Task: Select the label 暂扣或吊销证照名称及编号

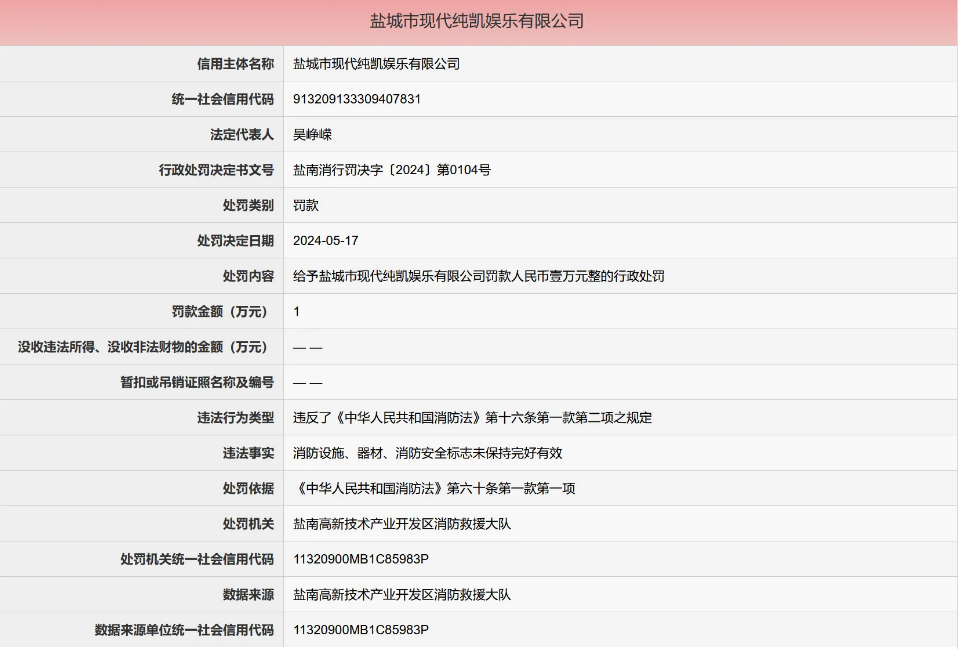Action: pyautogui.click(x=197, y=383)
